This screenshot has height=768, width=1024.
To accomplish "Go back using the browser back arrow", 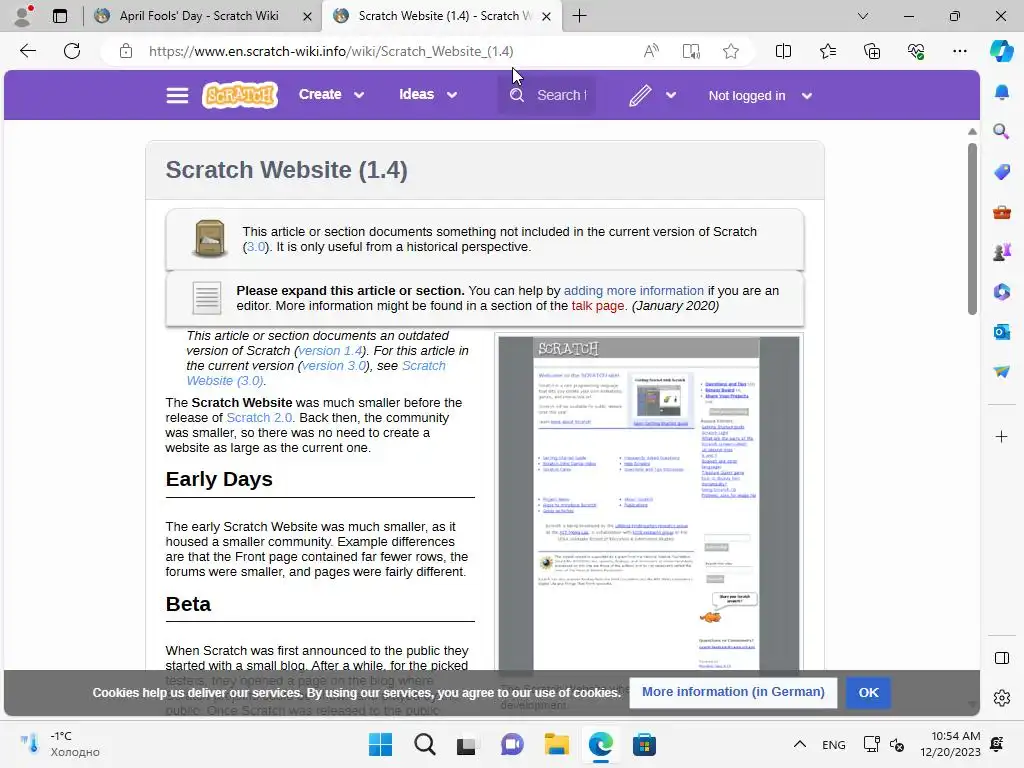I will pos(27,51).
